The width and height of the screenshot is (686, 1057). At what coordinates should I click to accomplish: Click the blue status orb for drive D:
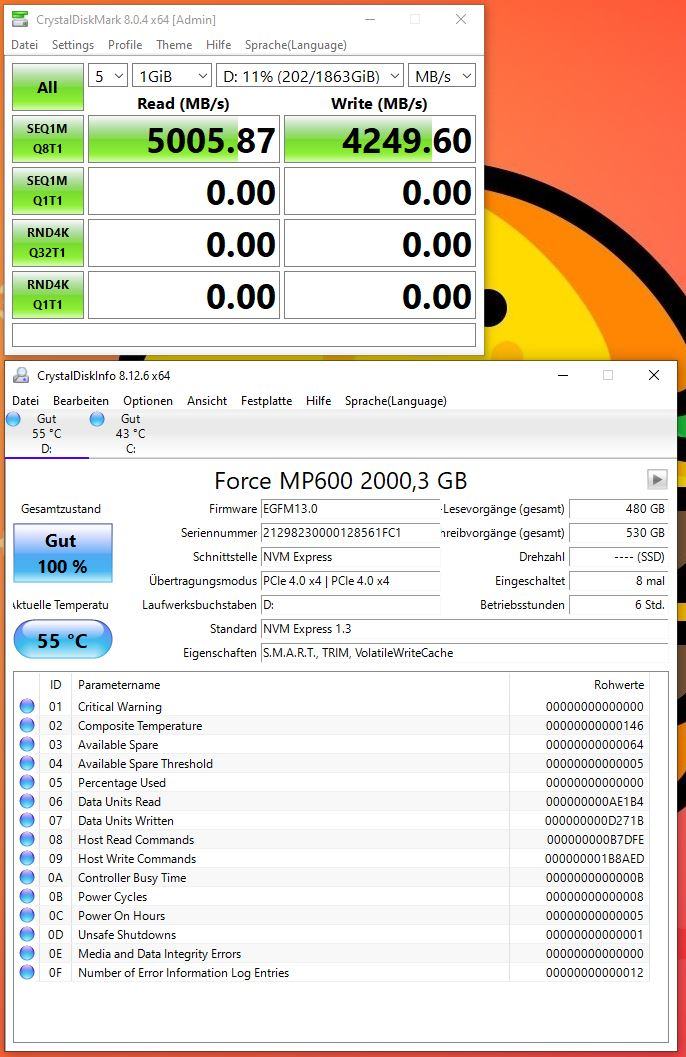[x=13, y=419]
